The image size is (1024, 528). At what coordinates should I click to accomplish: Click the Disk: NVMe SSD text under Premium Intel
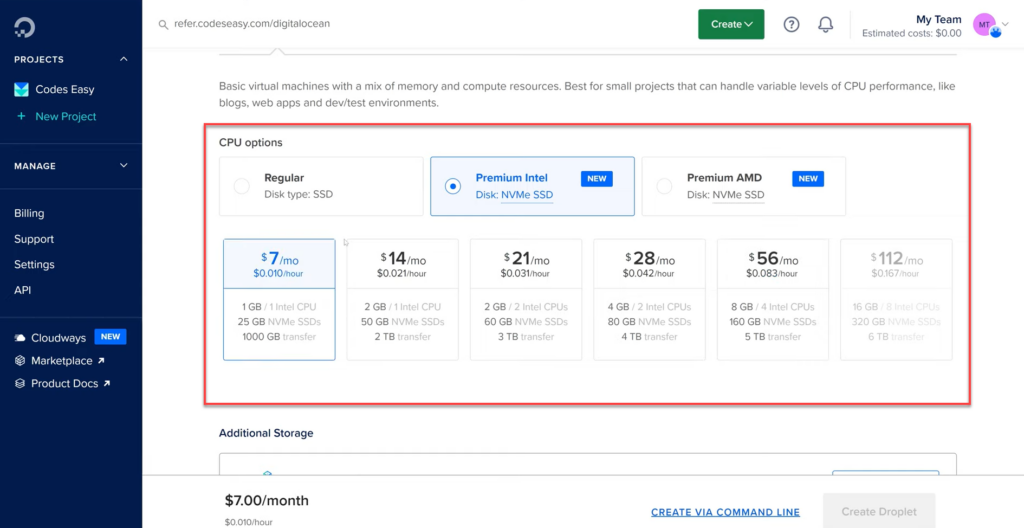(515, 194)
